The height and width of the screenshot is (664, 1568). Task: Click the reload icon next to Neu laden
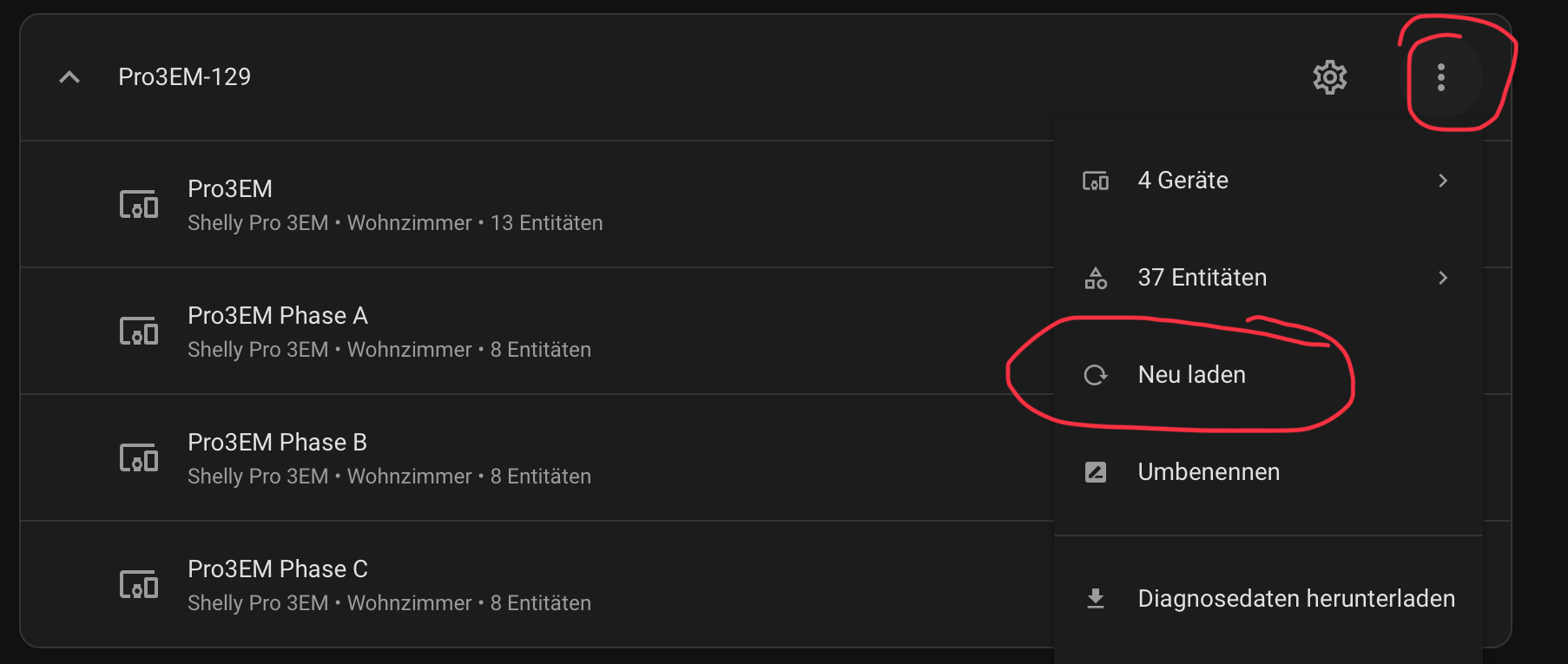pos(1096,375)
